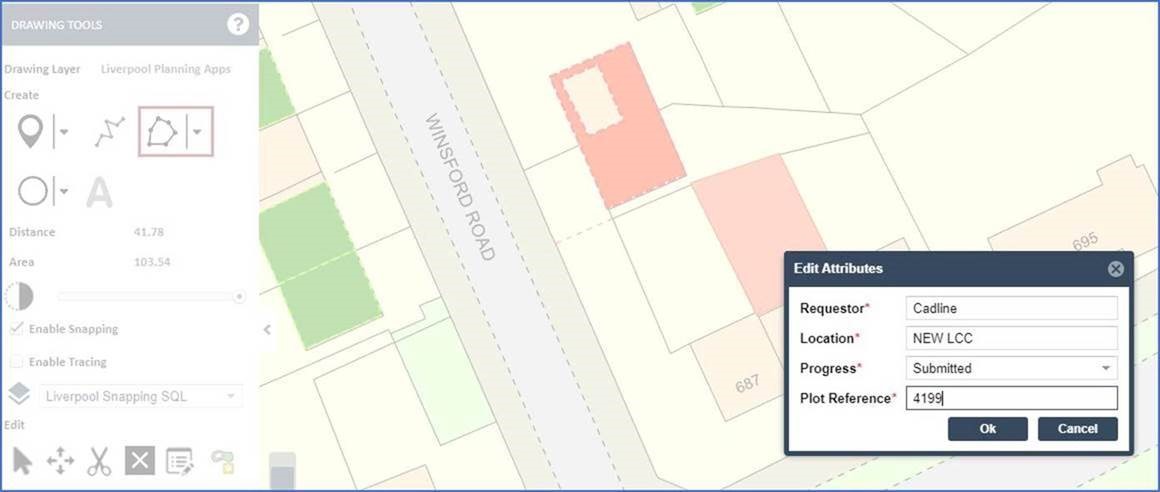Click WINSFORD ROAD label on map
This screenshot has width=1160, height=492.
pos(459,187)
